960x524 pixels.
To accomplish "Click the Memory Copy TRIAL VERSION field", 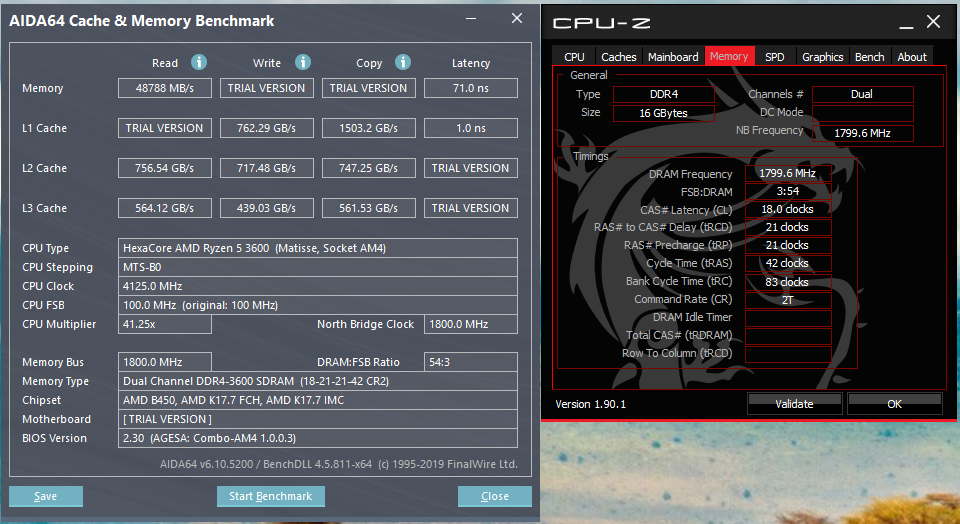I will 369,88.
